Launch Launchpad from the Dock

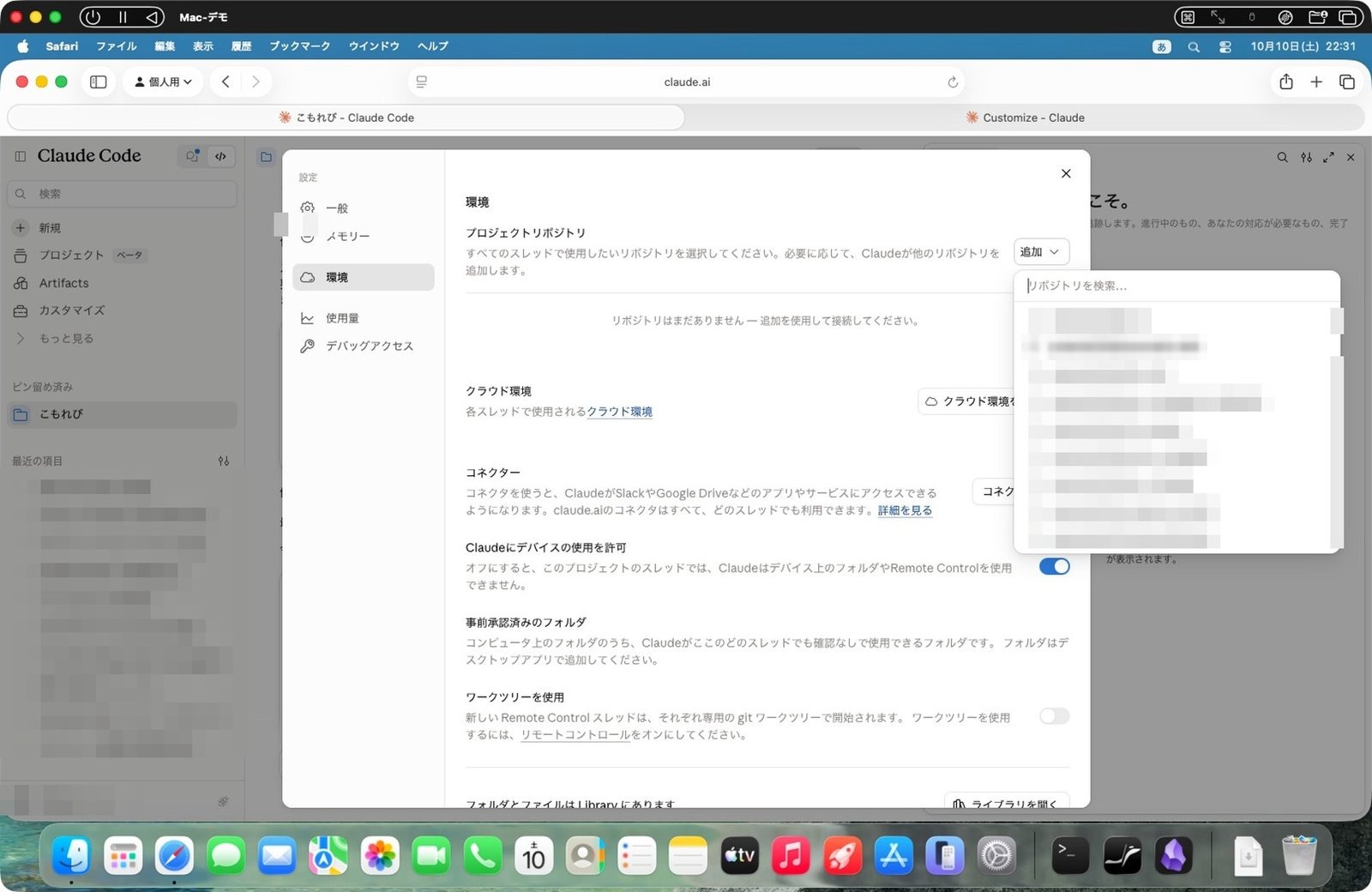click(x=123, y=855)
